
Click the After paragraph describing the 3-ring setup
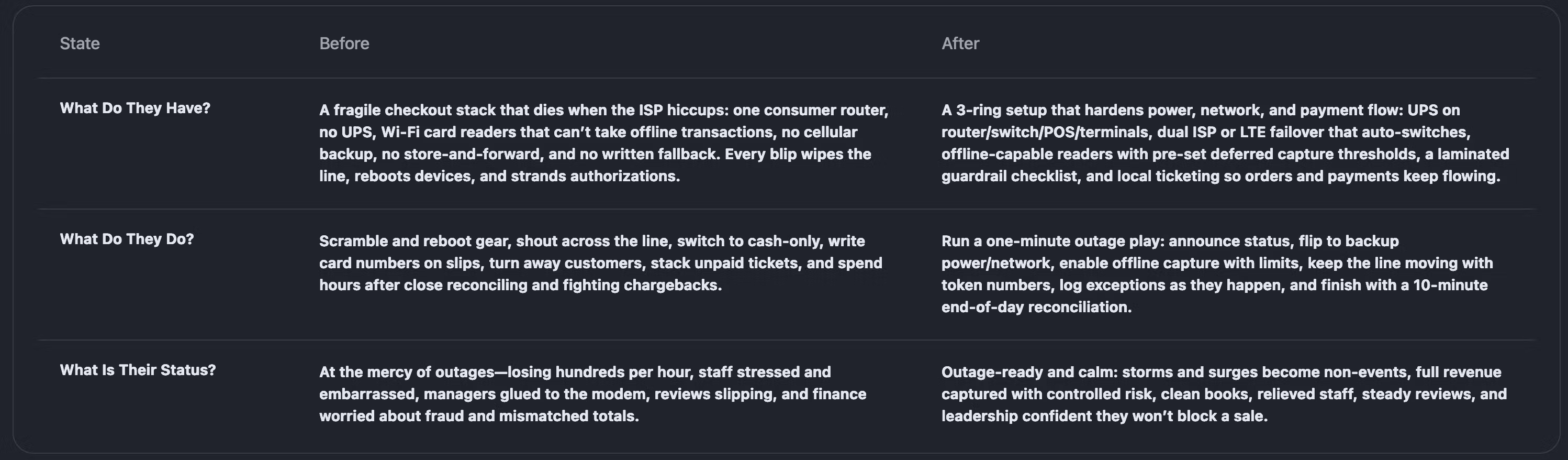(1225, 143)
